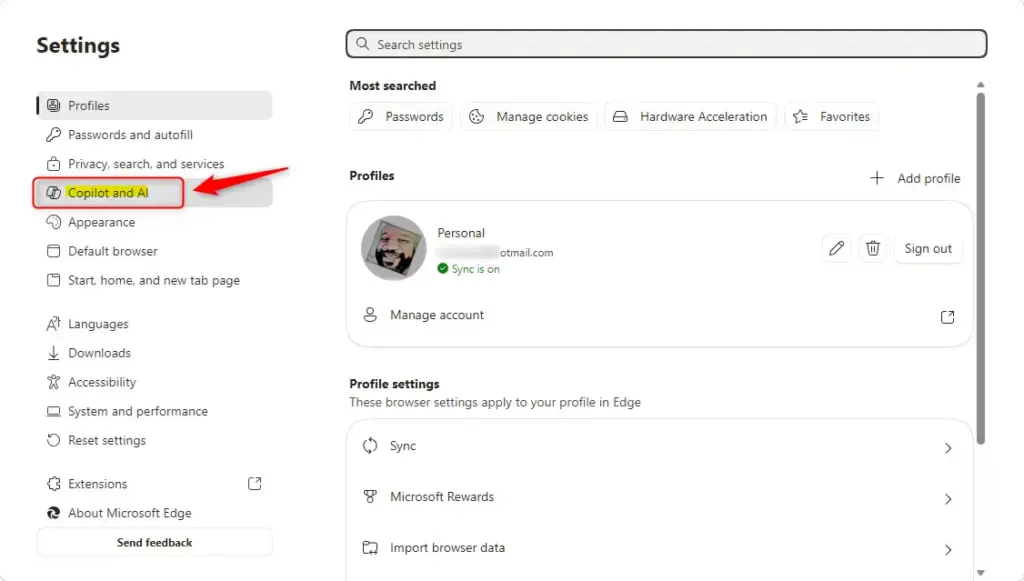Click the magnifier icon in search box
1024x581 pixels.
tap(362, 44)
